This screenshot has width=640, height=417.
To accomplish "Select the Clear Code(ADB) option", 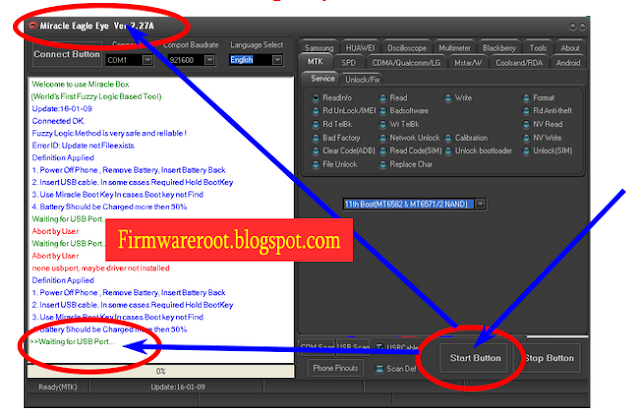I will point(344,151).
